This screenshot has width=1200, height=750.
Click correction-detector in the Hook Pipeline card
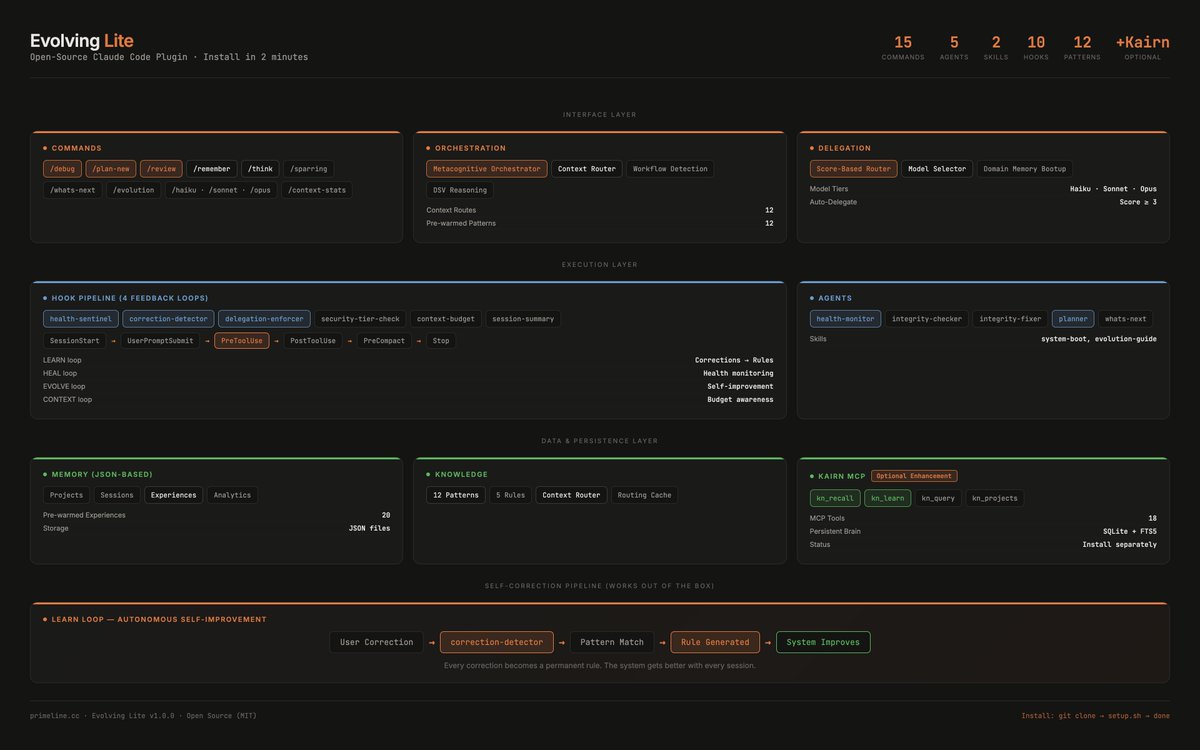[169, 319]
